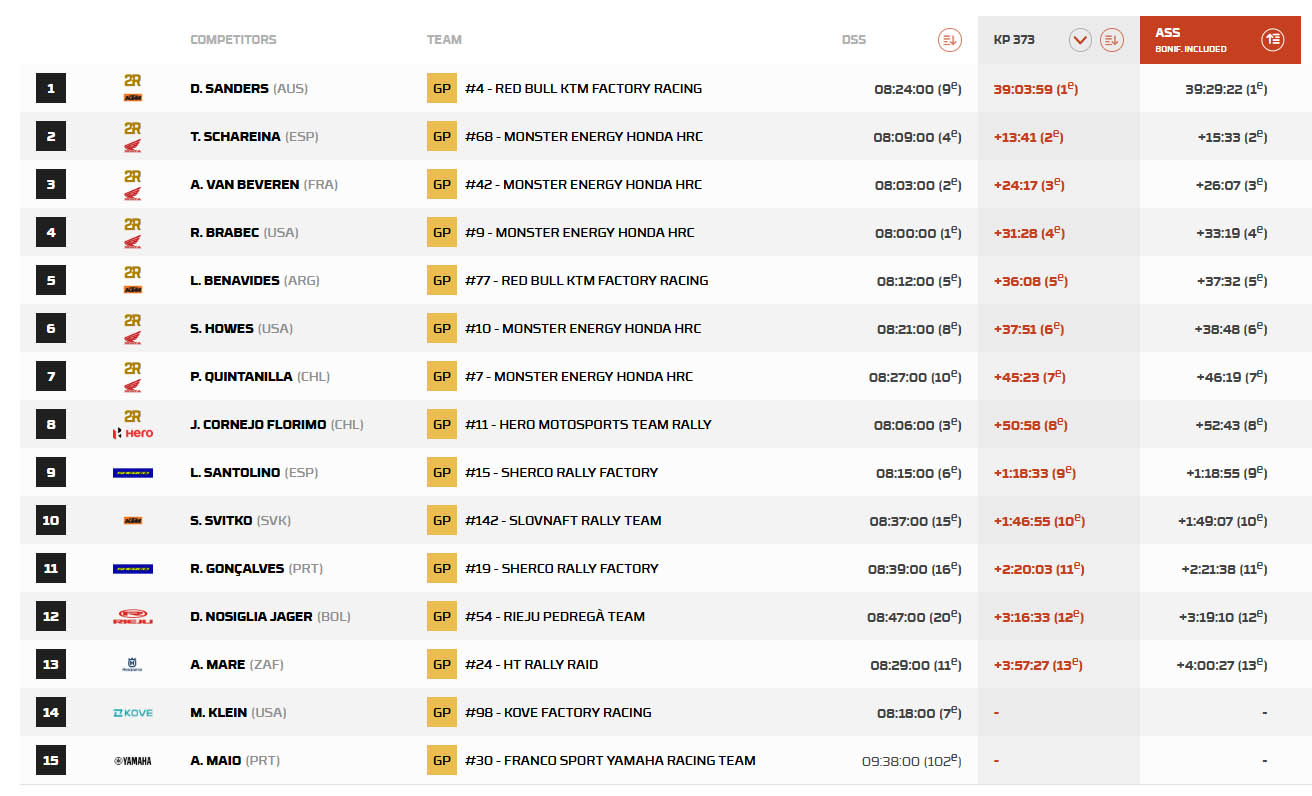Click GP badge for Hero Motosports #11

[442, 424]
